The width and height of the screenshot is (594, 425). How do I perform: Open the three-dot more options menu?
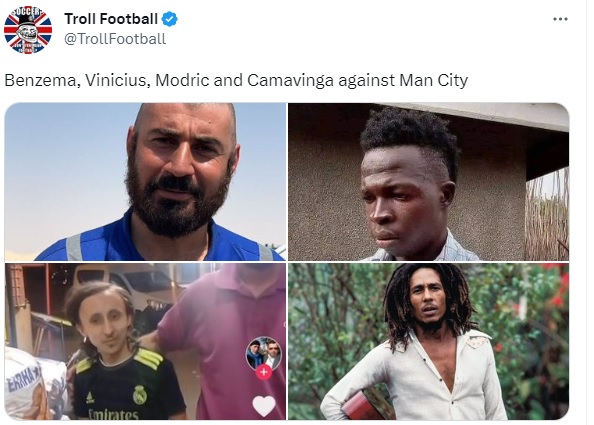point(560,19)
